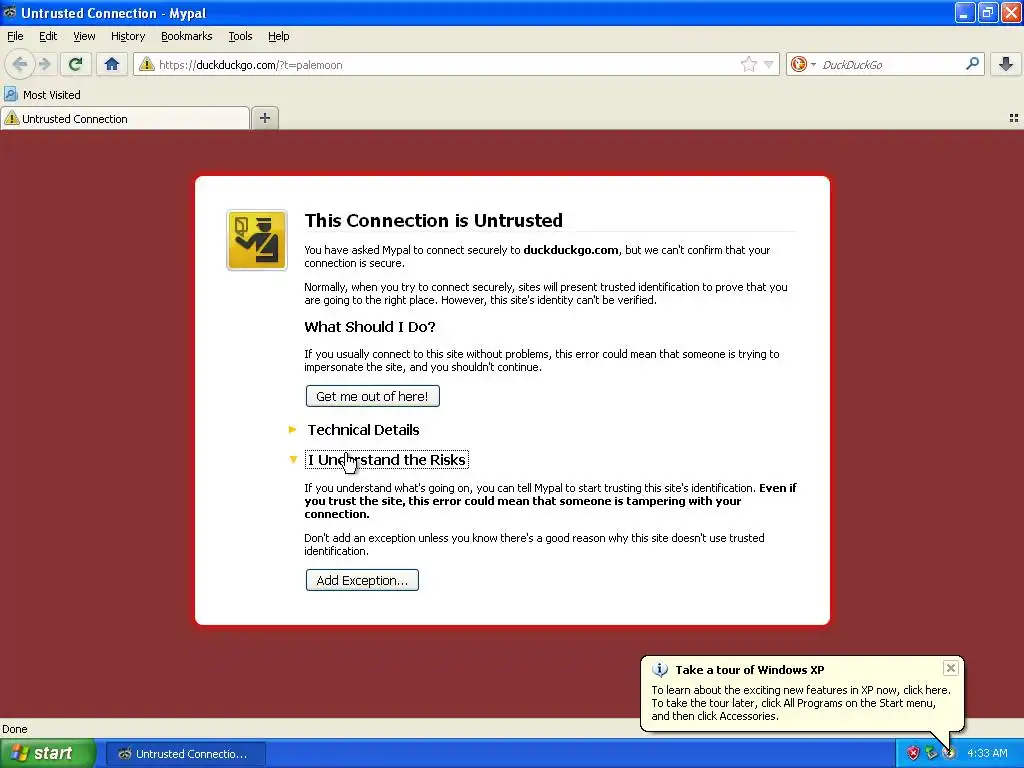Open the Help menu
Screen dimensions: 1024x768
pyautogui.click(x=278, y=36)
